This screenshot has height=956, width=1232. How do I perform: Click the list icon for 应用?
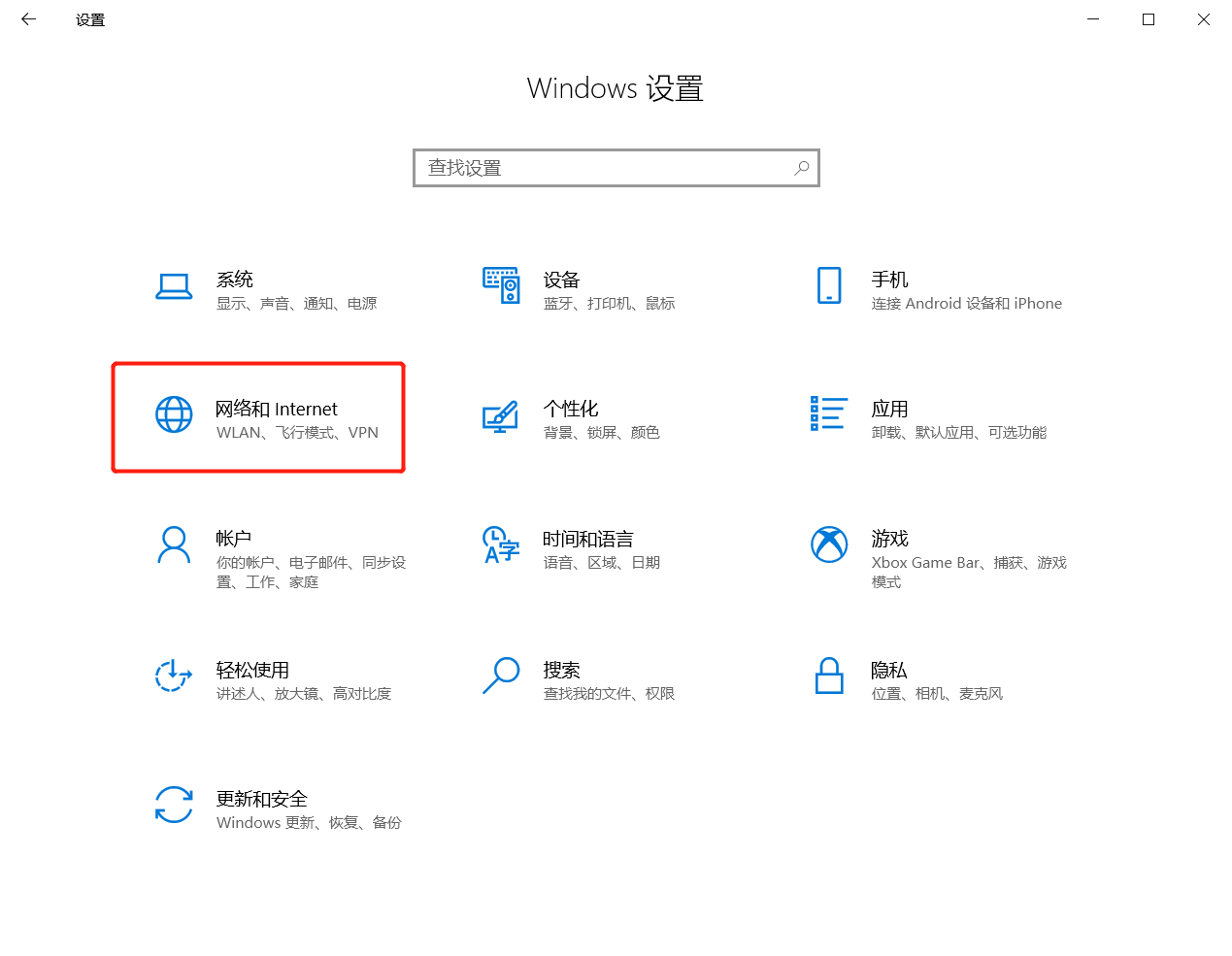(x=829, y=413)
